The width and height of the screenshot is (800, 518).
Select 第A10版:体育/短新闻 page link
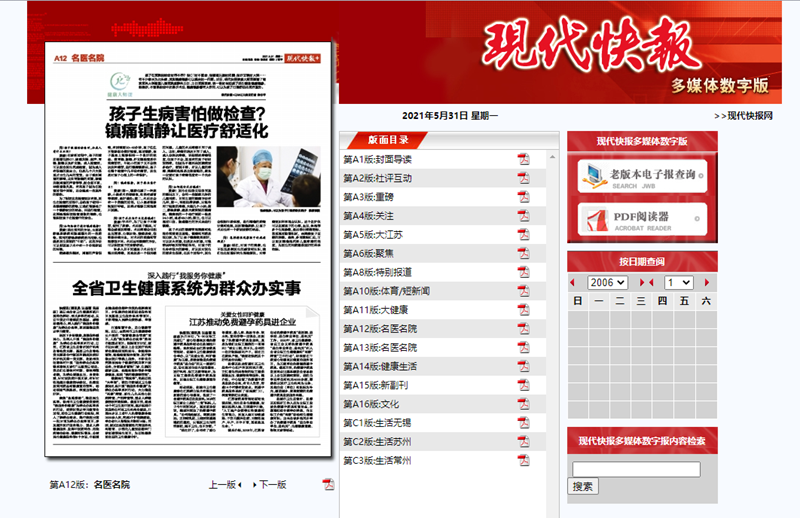click(x=386, y=291)
